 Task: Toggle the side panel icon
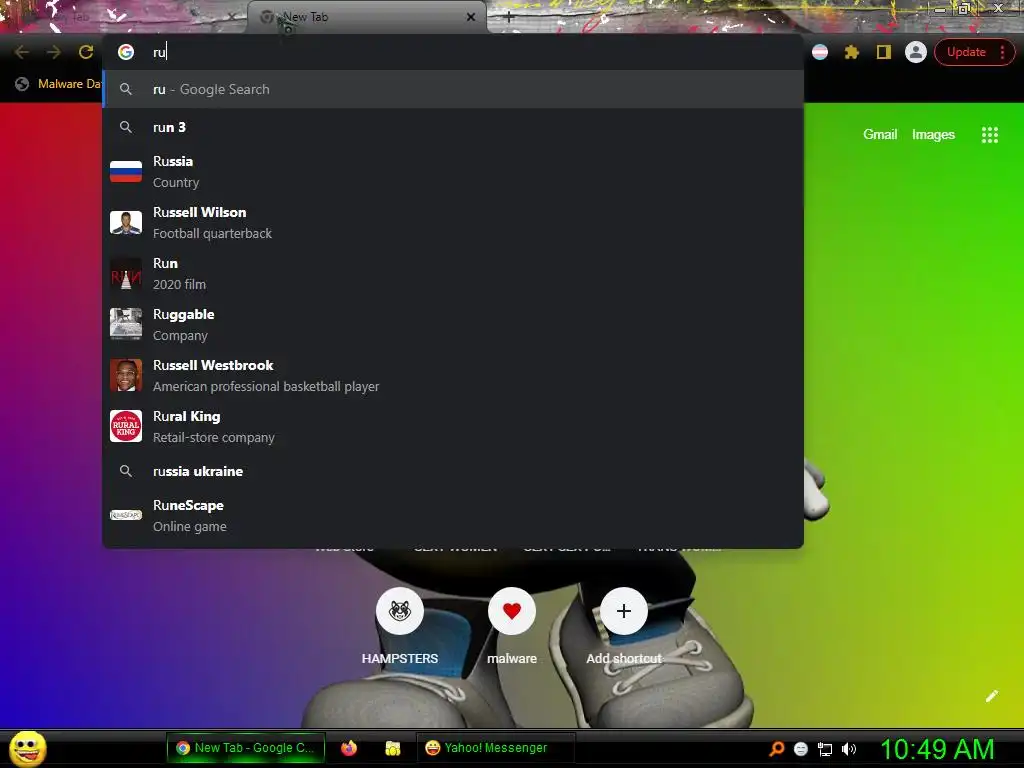[884, 52]
